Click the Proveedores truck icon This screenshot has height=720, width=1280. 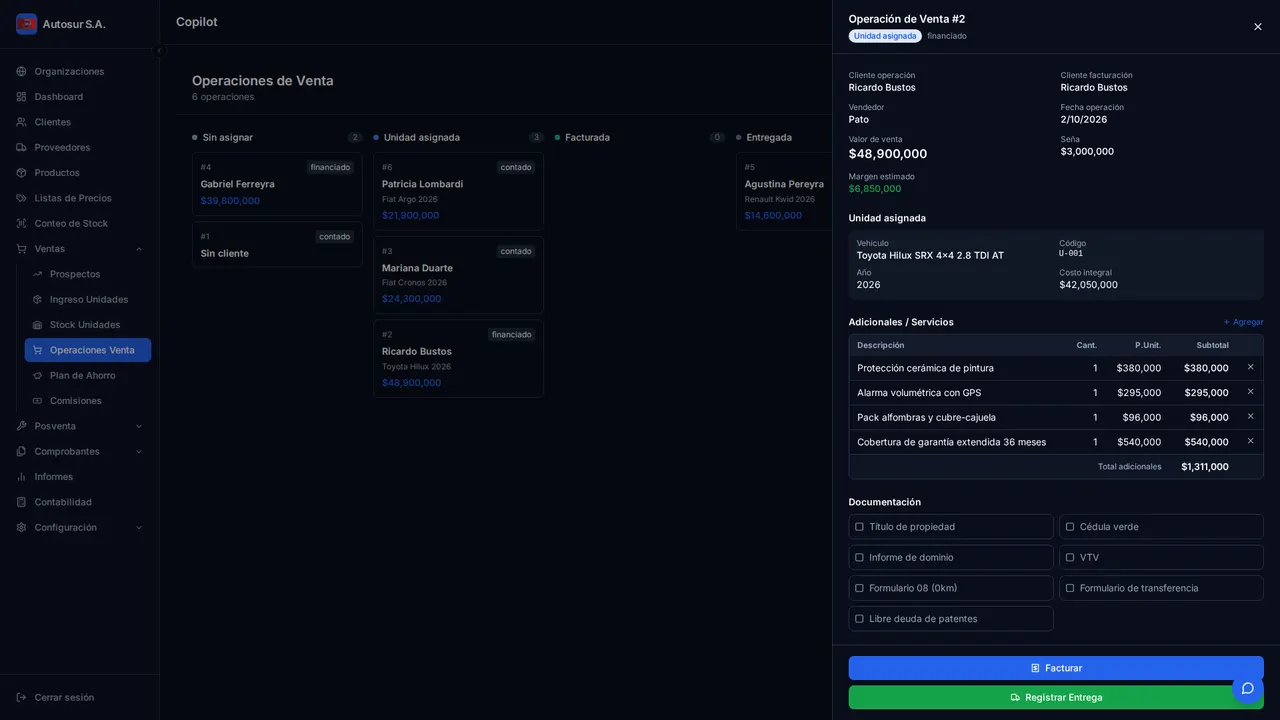pyautogui.click(x=21, y=147)
